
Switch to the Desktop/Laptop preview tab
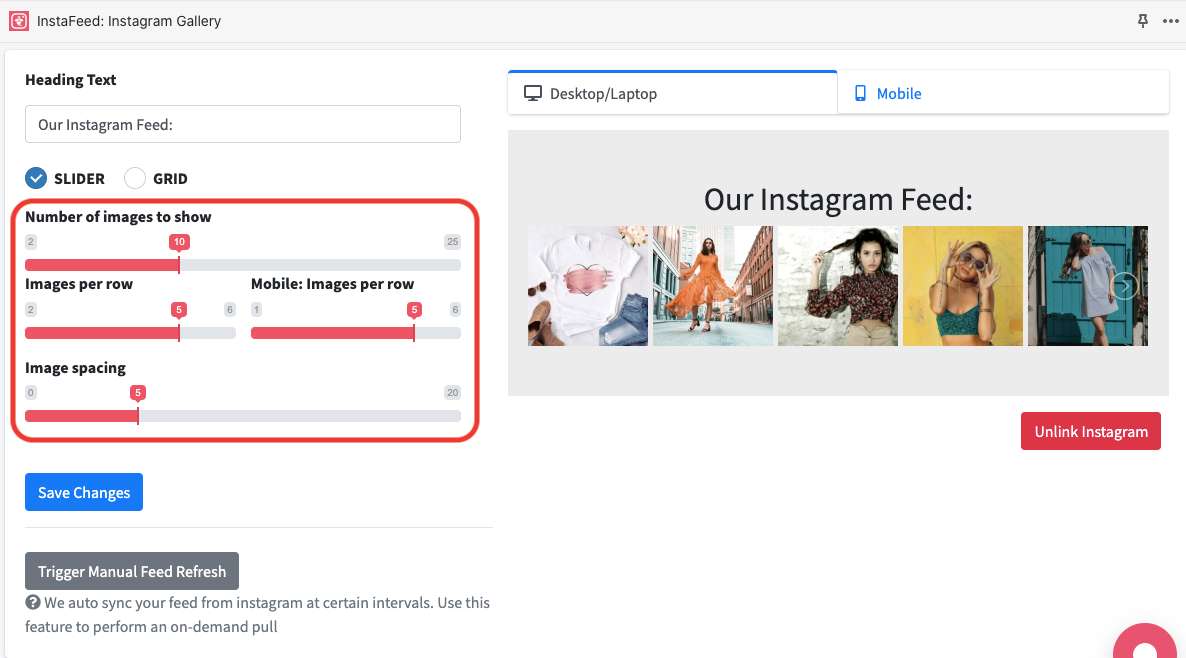pos(672,93)
